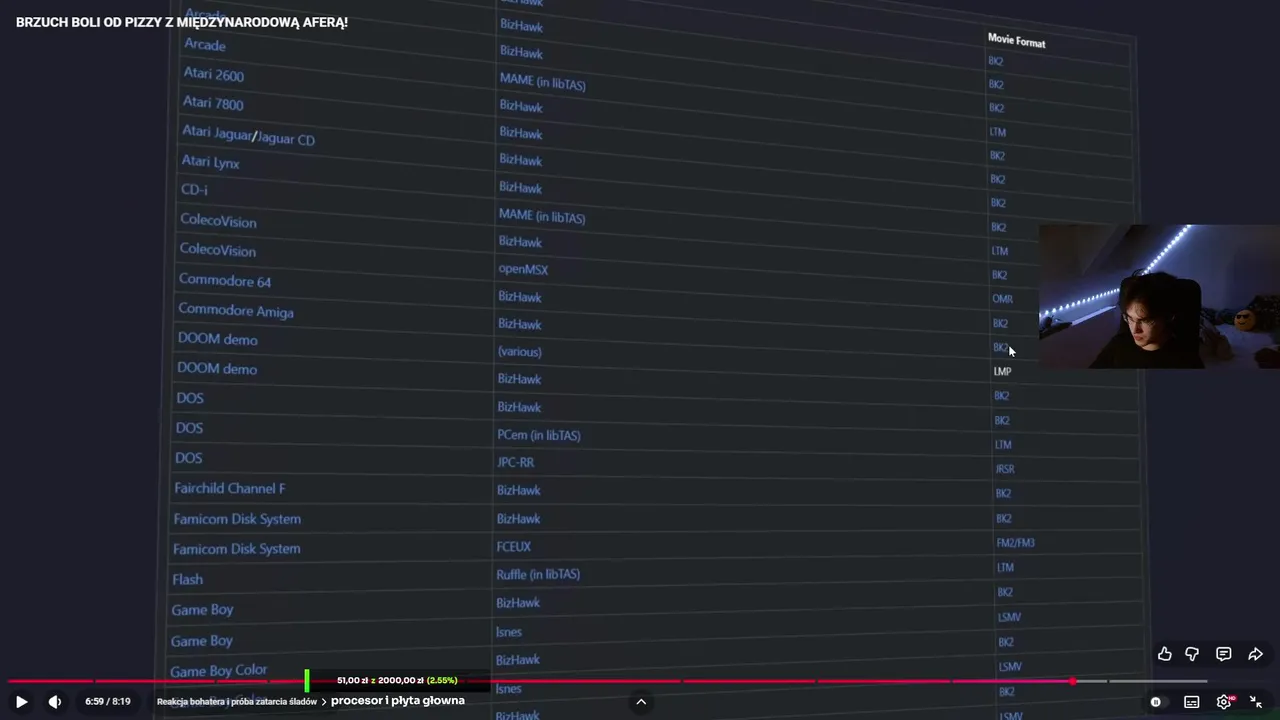Screen dimensions: 1280x720
Task: Select the 'CD-i' entry
Action: [194, 189]
